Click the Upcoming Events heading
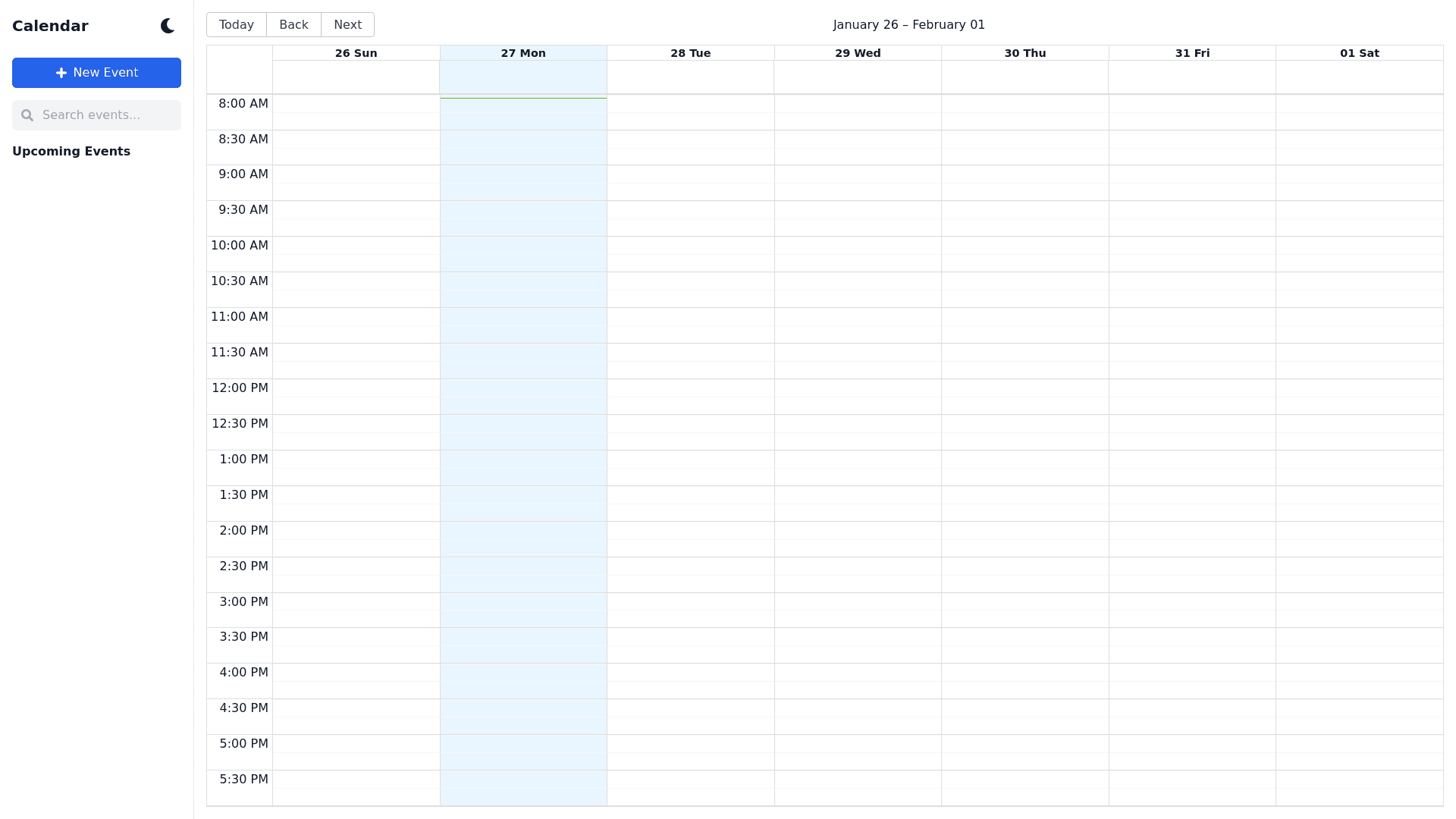1456x819 pixels. coord(71,152)
